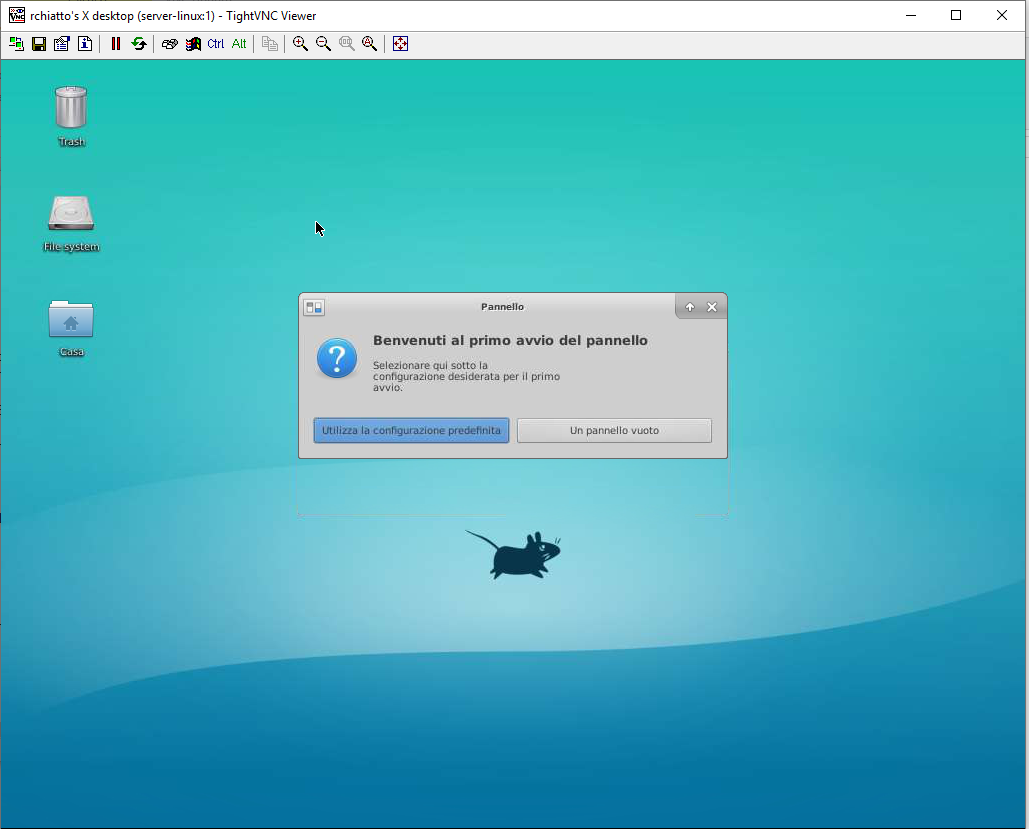The height and width of the screenshot is (829, 1029).
Task: Click the TightVNC Viewer title bar icon
Action: 16,15
